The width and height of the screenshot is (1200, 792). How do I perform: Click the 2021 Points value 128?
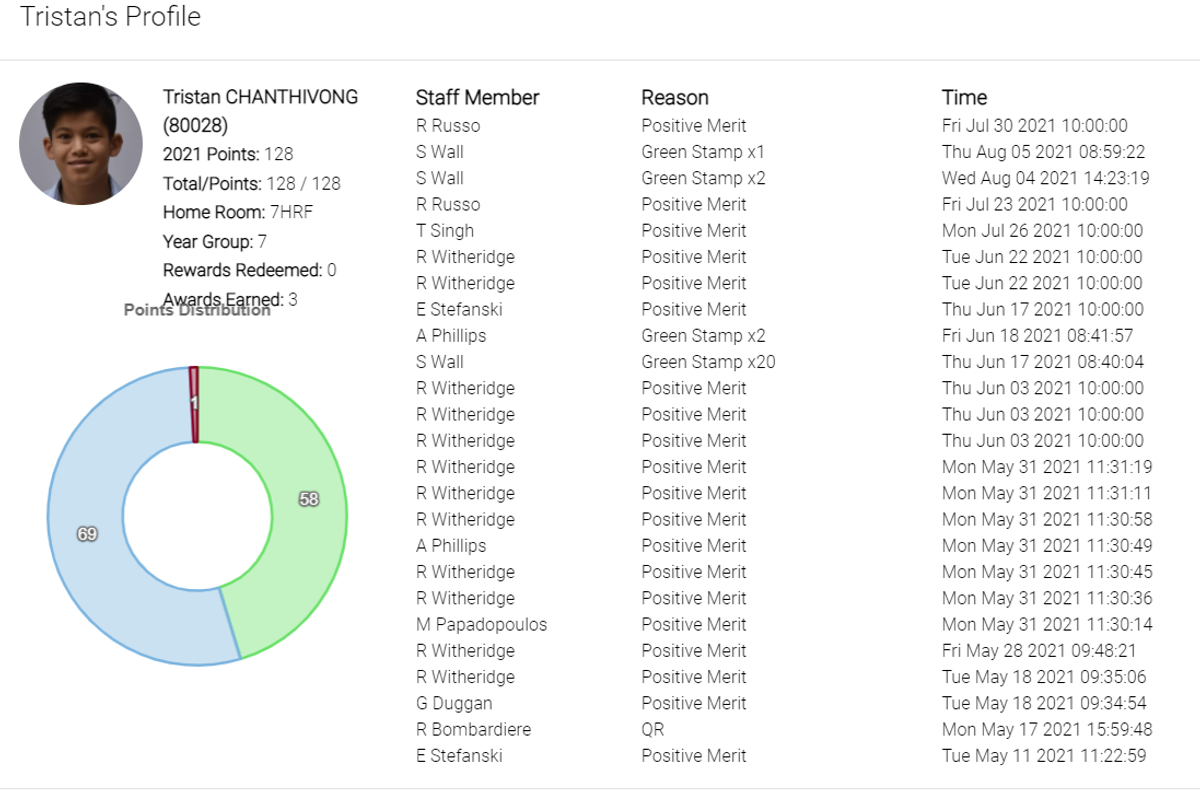pos(279,154)
